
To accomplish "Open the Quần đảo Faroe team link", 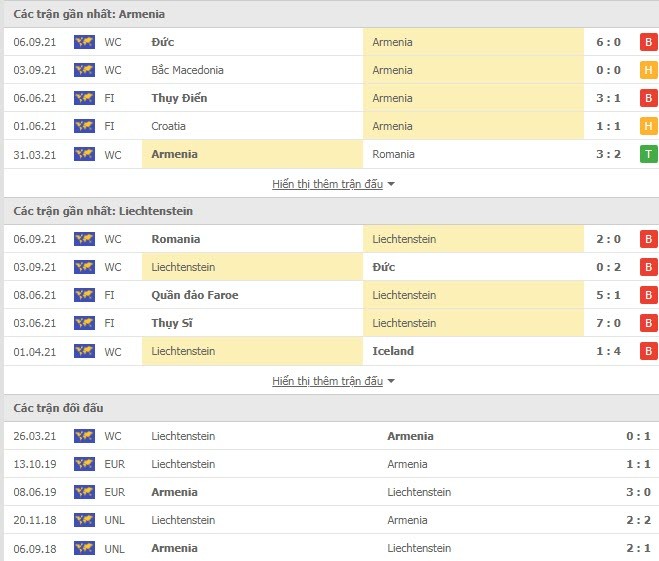I will point(195,295).
